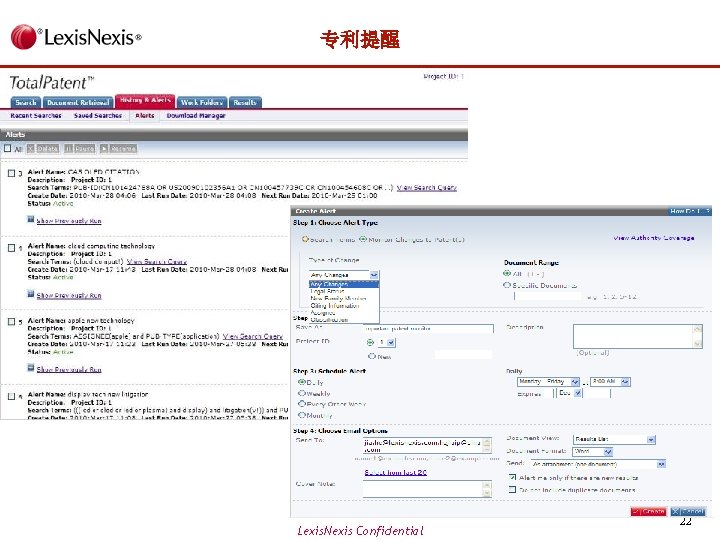This screenshot has height=540, width=720.
Task: Click Show Previously Run under apple alert
Action: [69, 369]
